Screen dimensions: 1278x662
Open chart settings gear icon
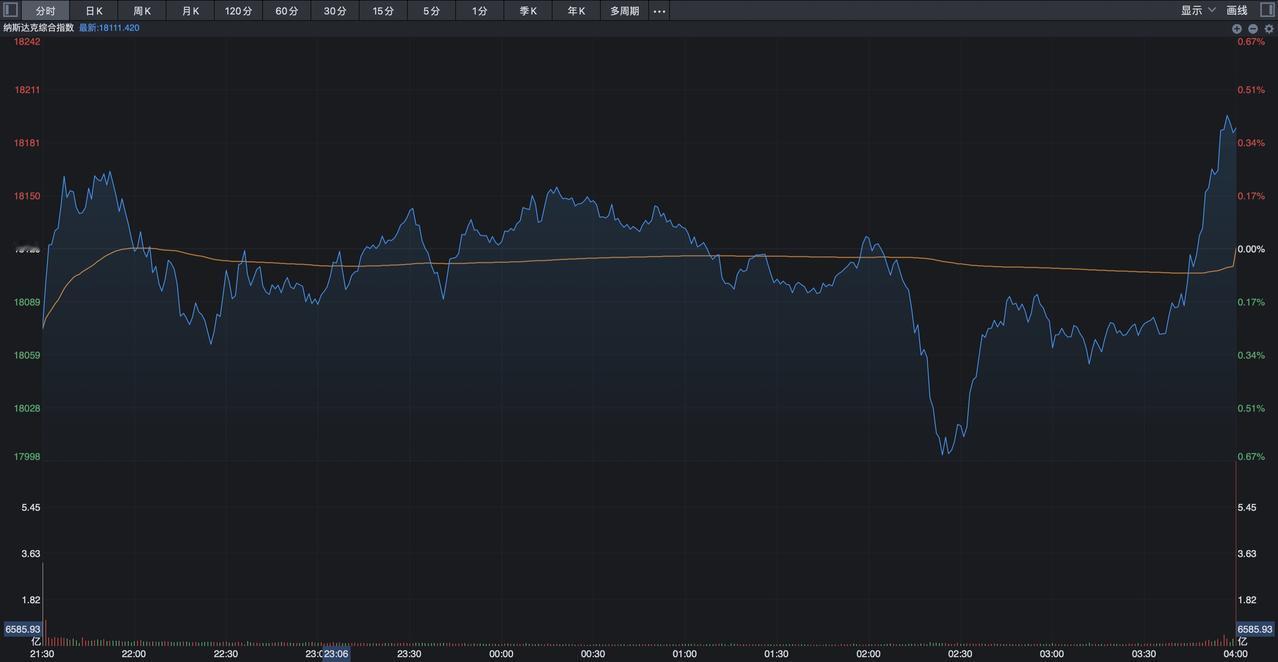(x=1269, y=28)
